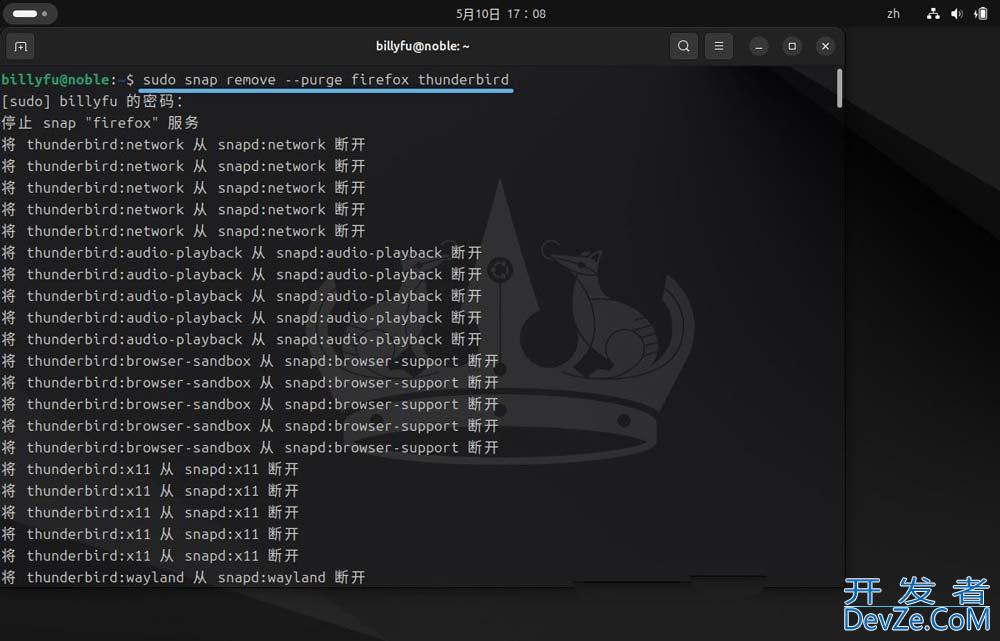The width and height of the screenshot is (1000, 641).
Task: Click the battery status icon
Action: (x=981, y=13)
